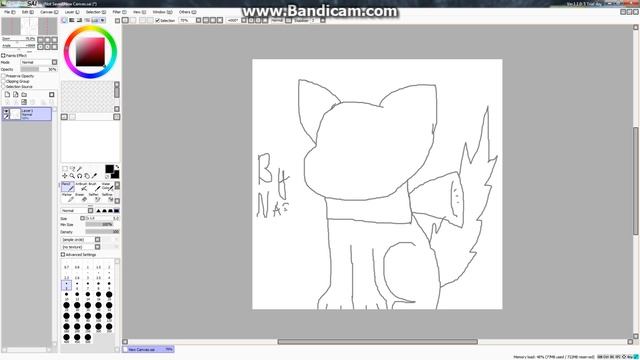The height and width of the screenshot is (360, 640).
Task: Toggle Preserve Opacity checkbox
Action: (4, 76)
